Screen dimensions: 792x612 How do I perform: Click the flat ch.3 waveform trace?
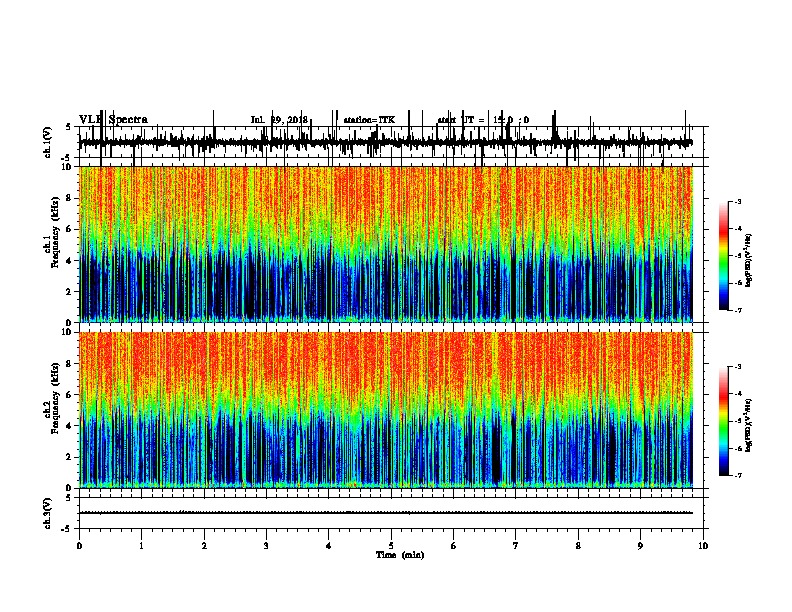385,513
